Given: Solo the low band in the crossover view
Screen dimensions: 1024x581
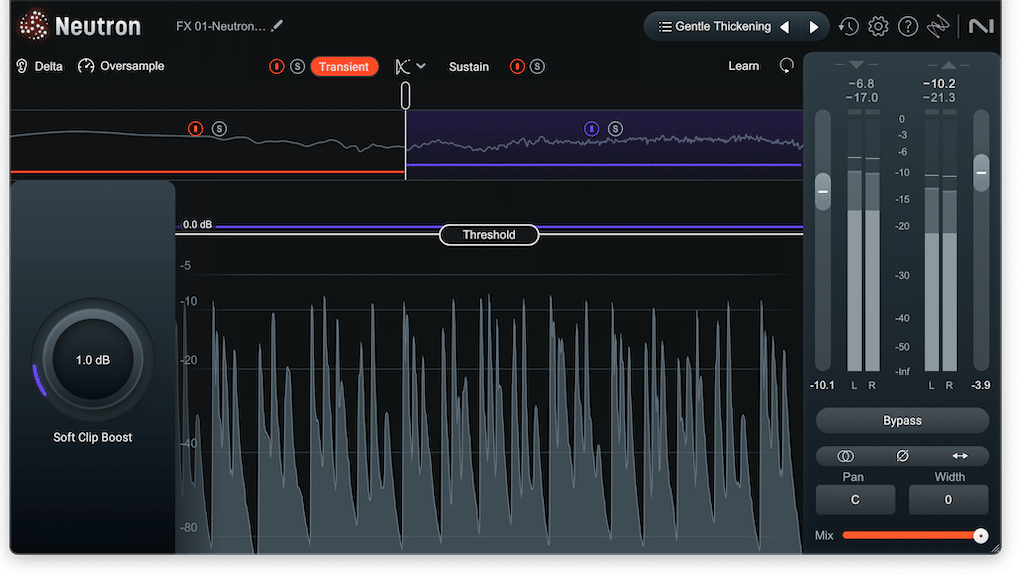Looking at the screenshot, I should 219,129.
